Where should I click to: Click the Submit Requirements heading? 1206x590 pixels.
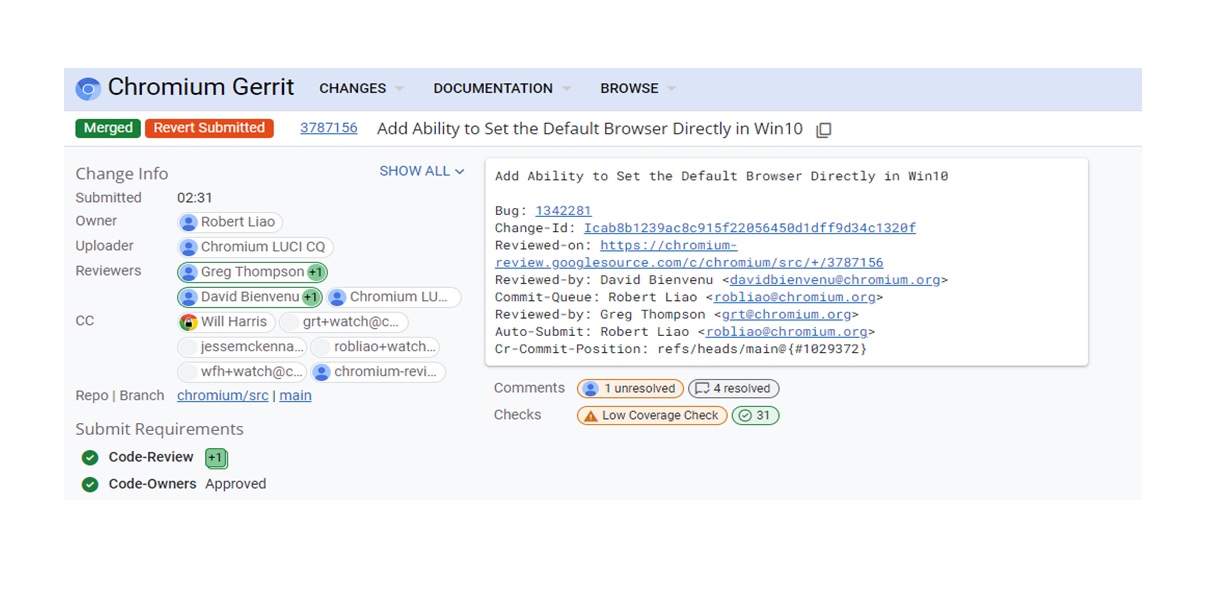click(159, 429)
